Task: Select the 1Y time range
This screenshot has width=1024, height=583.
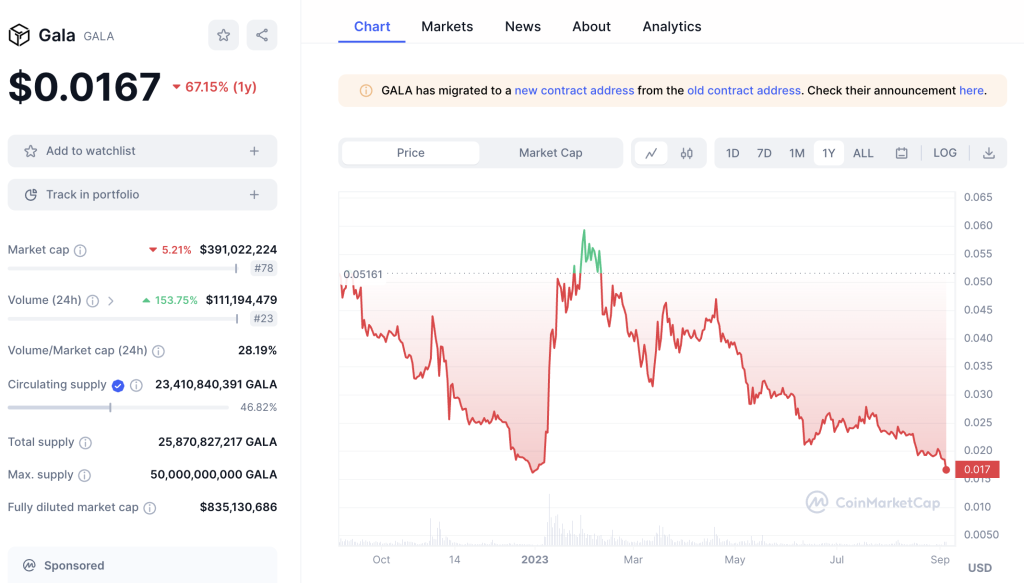Action: (x=829, y=153)
